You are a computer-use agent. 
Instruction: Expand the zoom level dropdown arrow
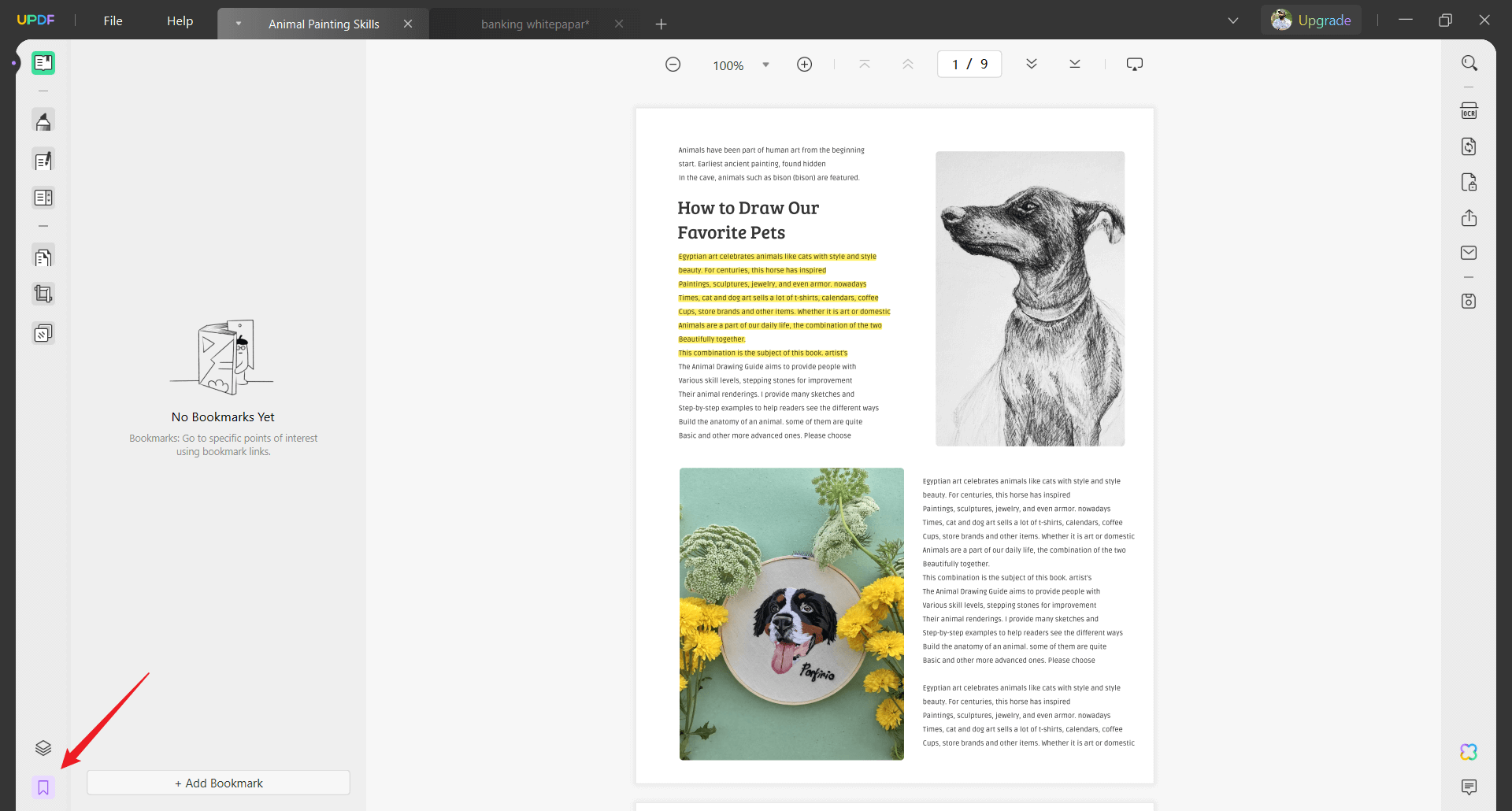pos(765,65)
